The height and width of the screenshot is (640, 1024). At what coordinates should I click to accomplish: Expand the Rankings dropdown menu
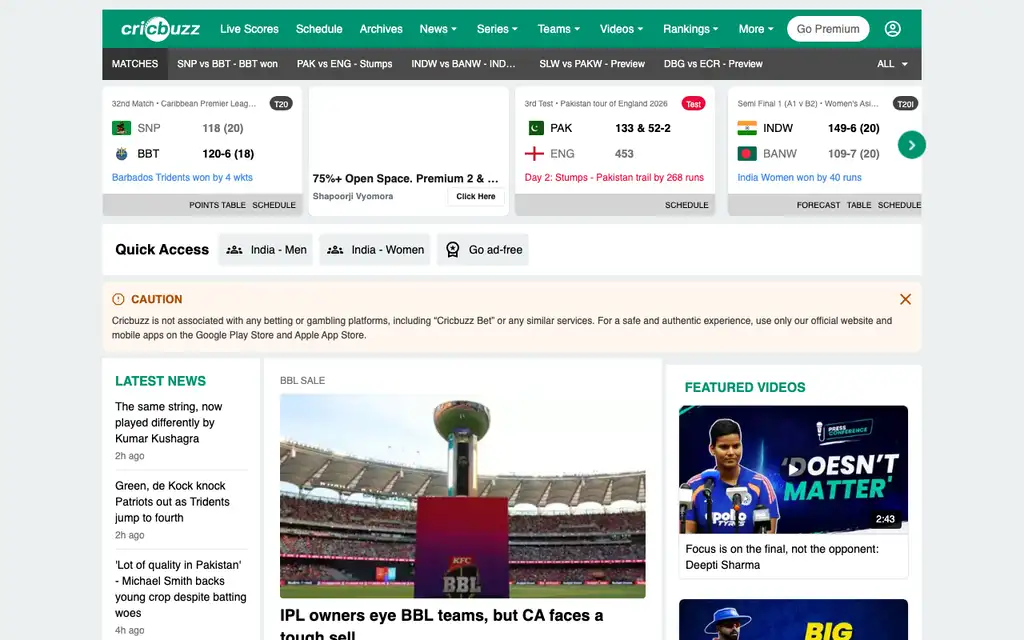[x=691, y=29]
